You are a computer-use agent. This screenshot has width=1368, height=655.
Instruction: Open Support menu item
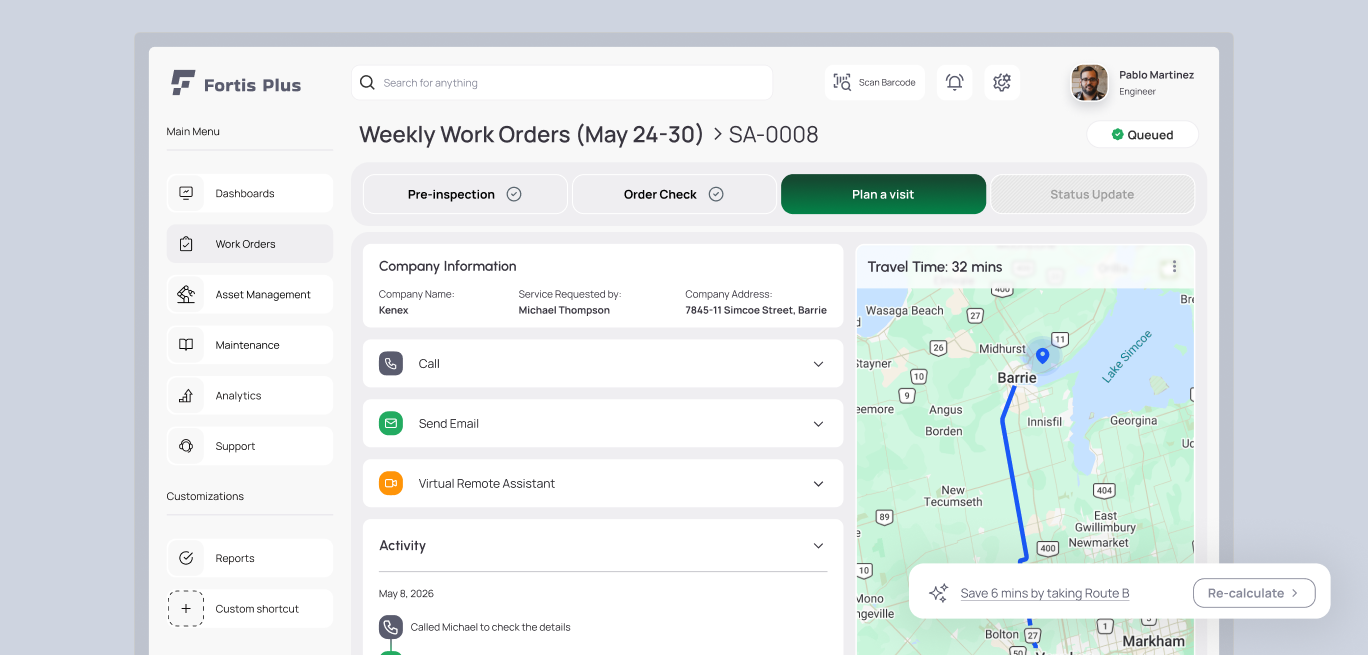pos(250,446)
